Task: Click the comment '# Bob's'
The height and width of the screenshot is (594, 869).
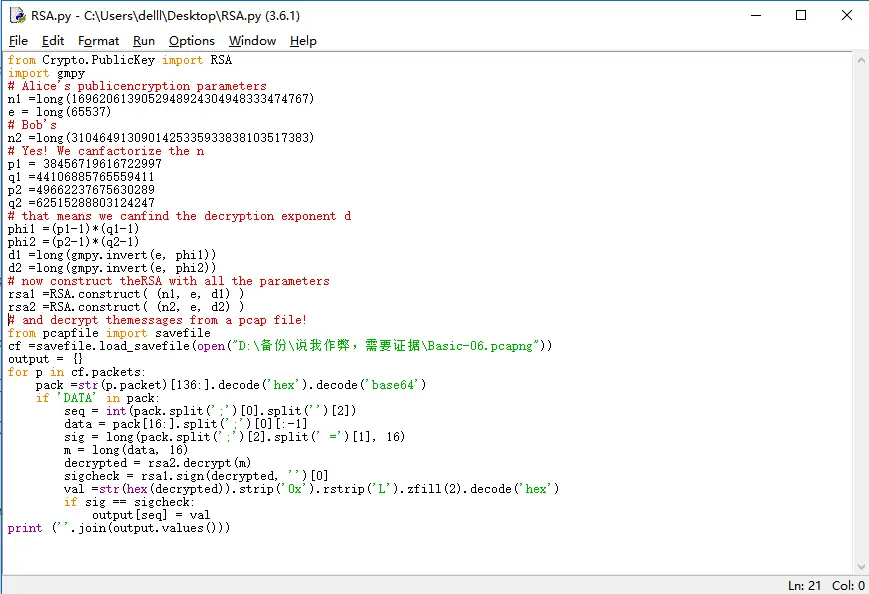Action: click(x=32, y=125)
